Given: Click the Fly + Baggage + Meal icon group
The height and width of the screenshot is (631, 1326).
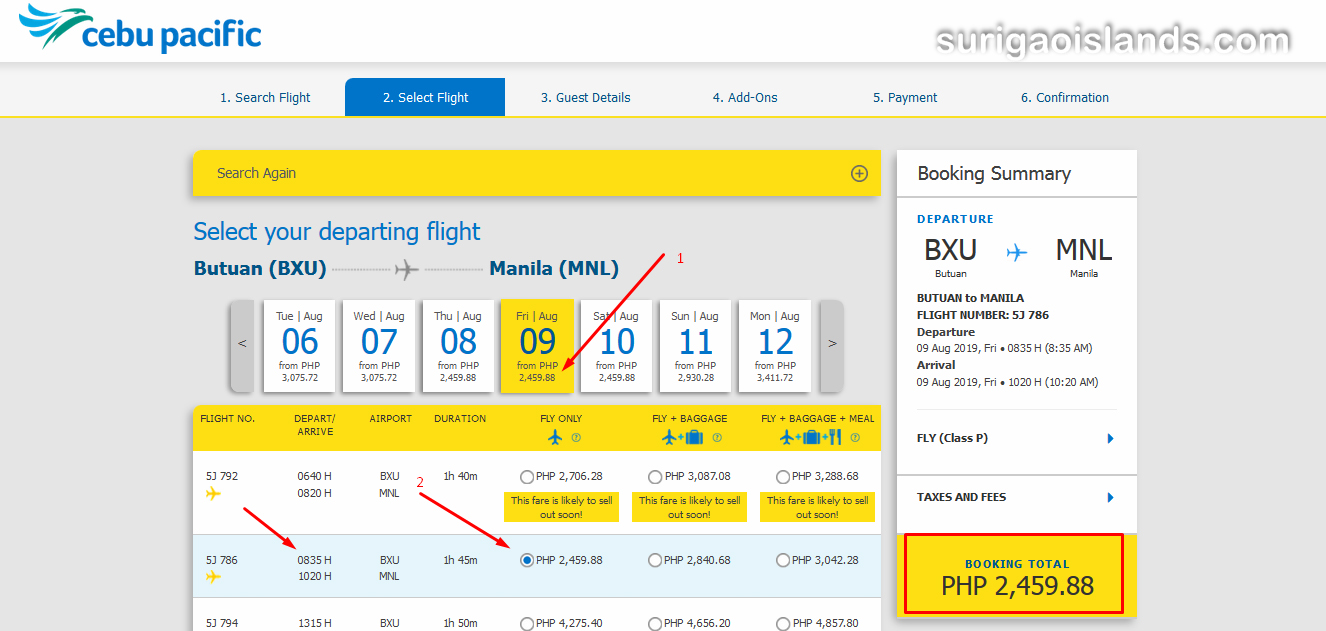Looking at the screenshot, I should pyautogui.click(x=810, y=437).
